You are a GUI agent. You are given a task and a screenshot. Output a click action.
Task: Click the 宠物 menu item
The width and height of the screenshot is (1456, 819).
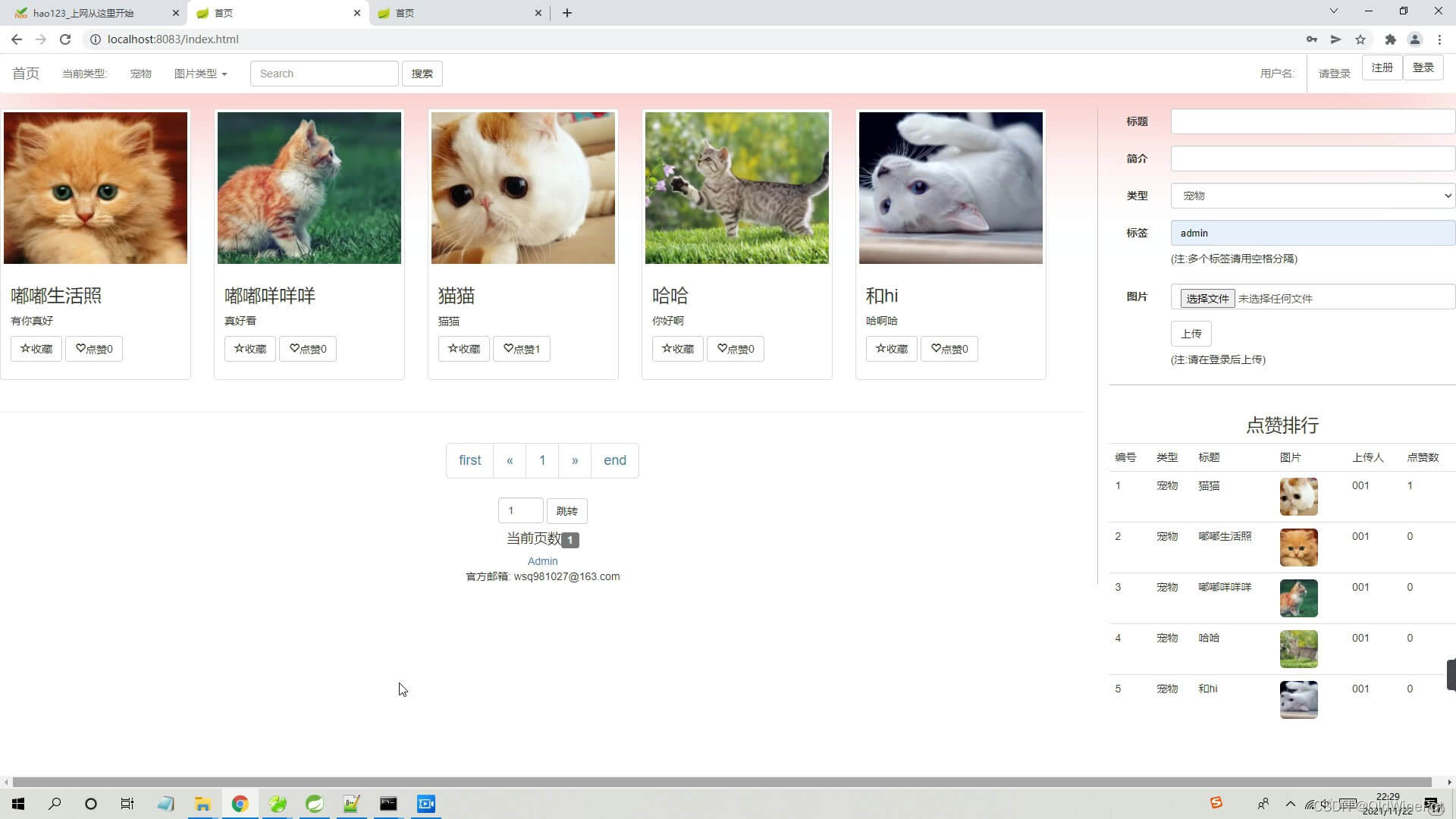click(140, 73)
